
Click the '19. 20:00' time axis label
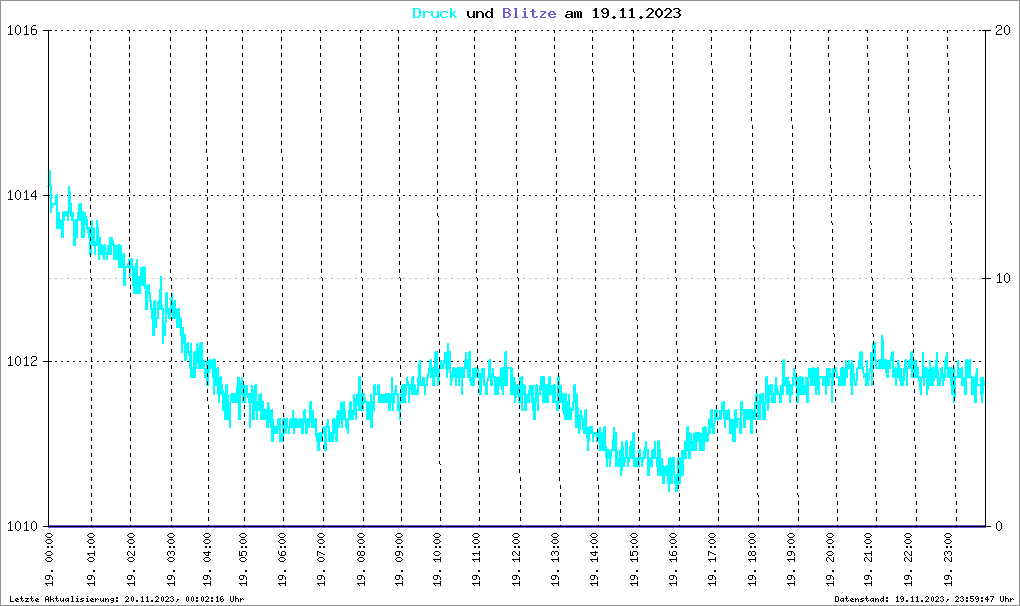pyautogui.click(x=831, y=560)
